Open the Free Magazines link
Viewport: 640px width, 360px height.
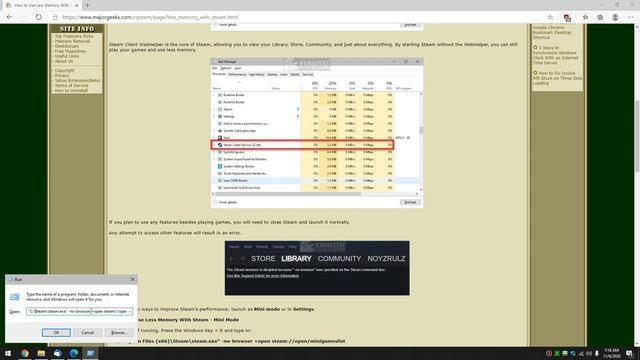[x=70, y=51]
